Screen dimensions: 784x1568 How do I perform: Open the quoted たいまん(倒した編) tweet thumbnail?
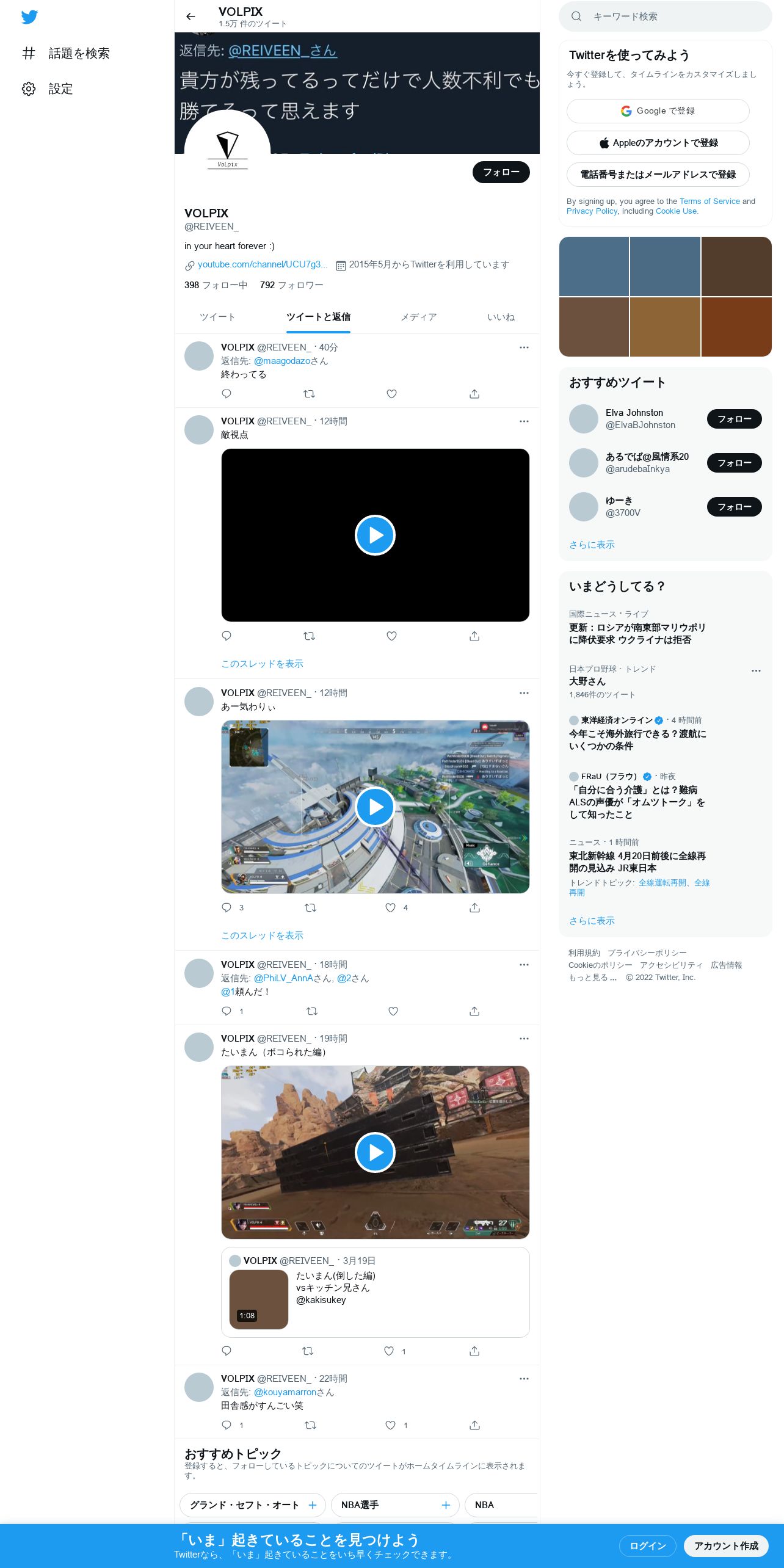coord(258,1299)
